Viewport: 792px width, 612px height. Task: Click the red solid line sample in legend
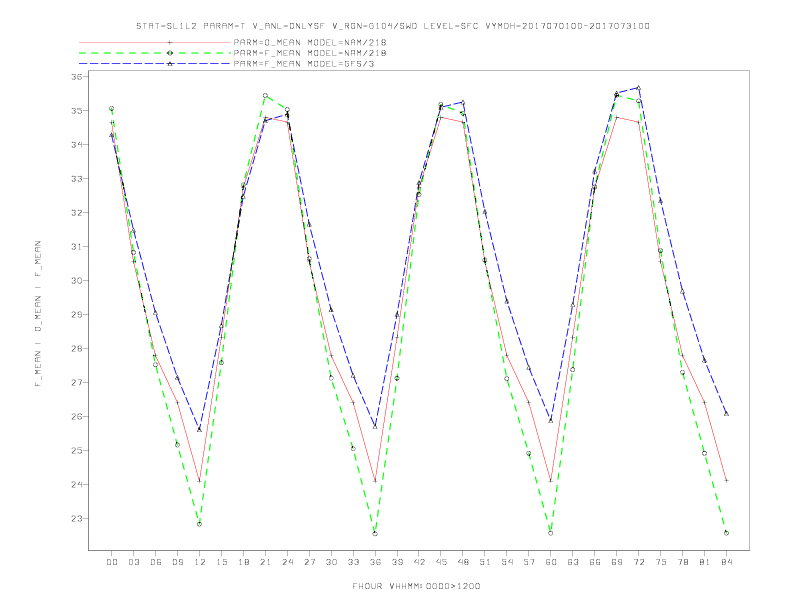point(155,42)
